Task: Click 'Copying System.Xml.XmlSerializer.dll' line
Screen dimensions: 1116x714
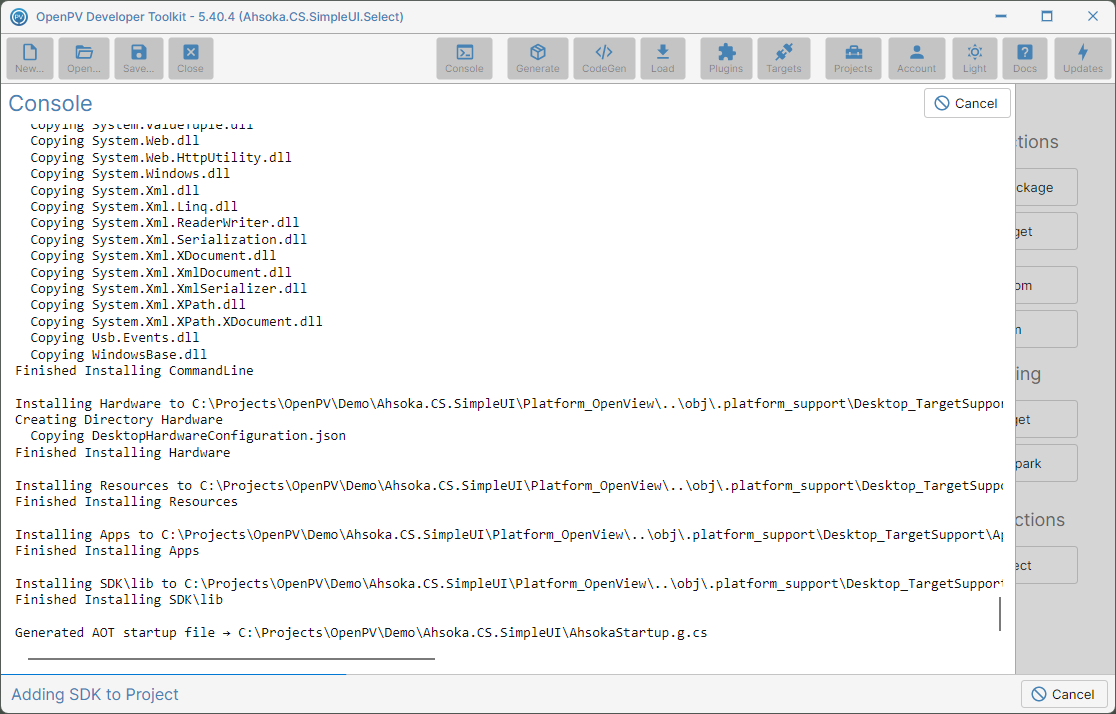Action: pos(169,288)
